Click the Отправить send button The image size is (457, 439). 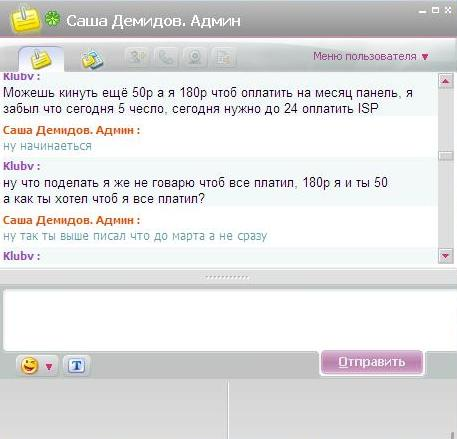coord(372,362)
